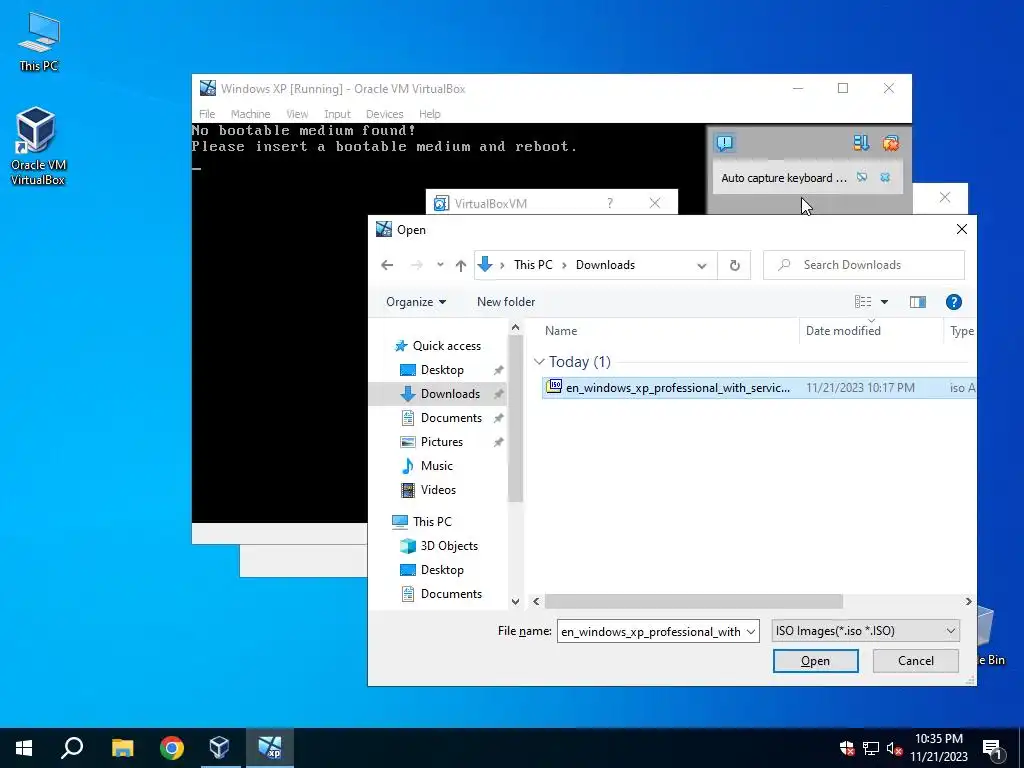Expand the view options dropdown arrow
Viewport: 1024px width, 768px height.
pos(884,302)
